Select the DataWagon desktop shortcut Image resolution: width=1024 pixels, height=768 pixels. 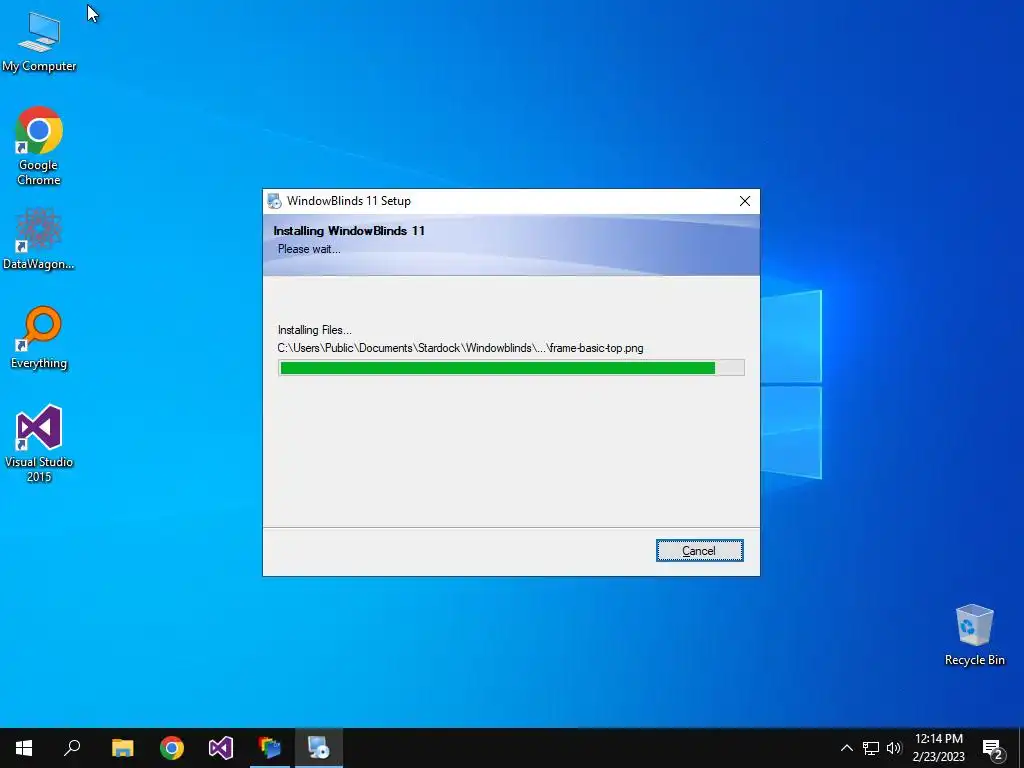click(39, 239)
